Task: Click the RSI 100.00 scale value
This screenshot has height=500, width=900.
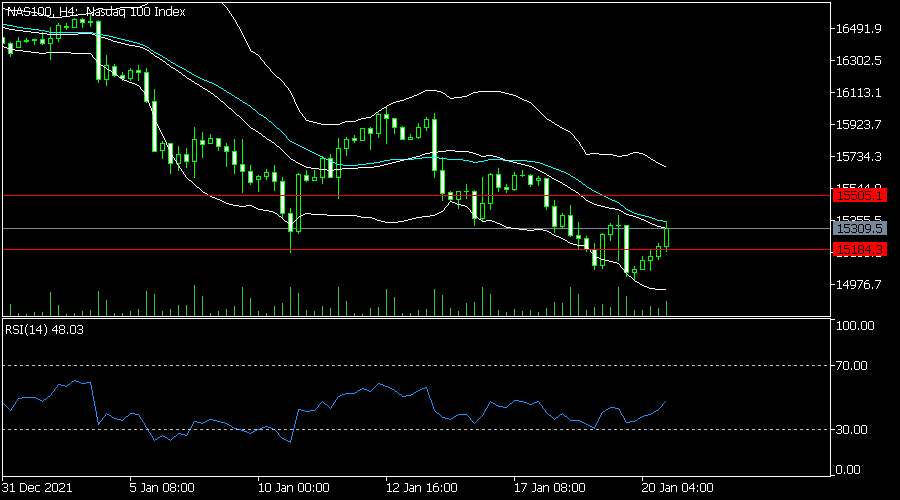Action: pos(855,326)
